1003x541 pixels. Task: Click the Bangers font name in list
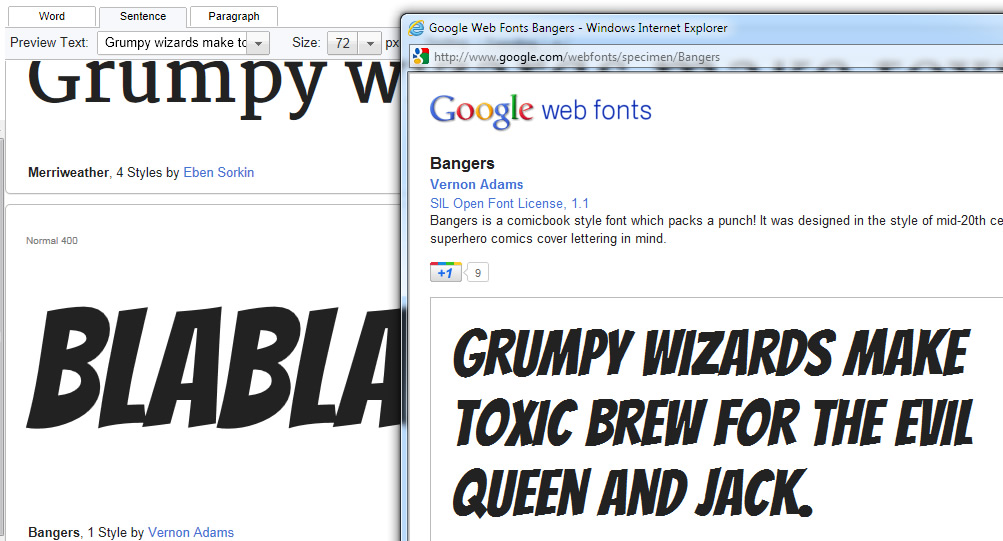coord(54,532)
